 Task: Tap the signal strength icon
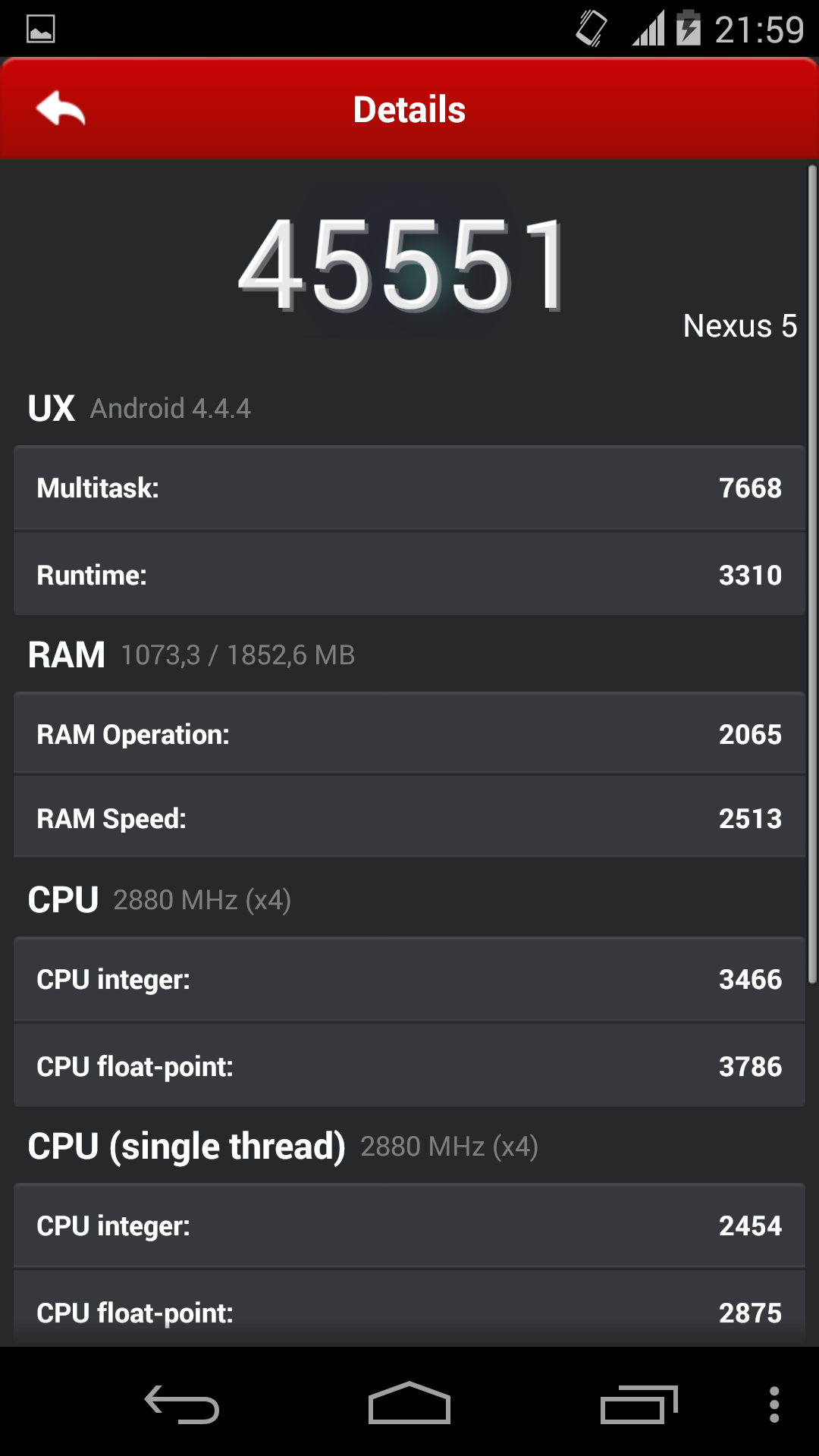(x=648, y=29)
